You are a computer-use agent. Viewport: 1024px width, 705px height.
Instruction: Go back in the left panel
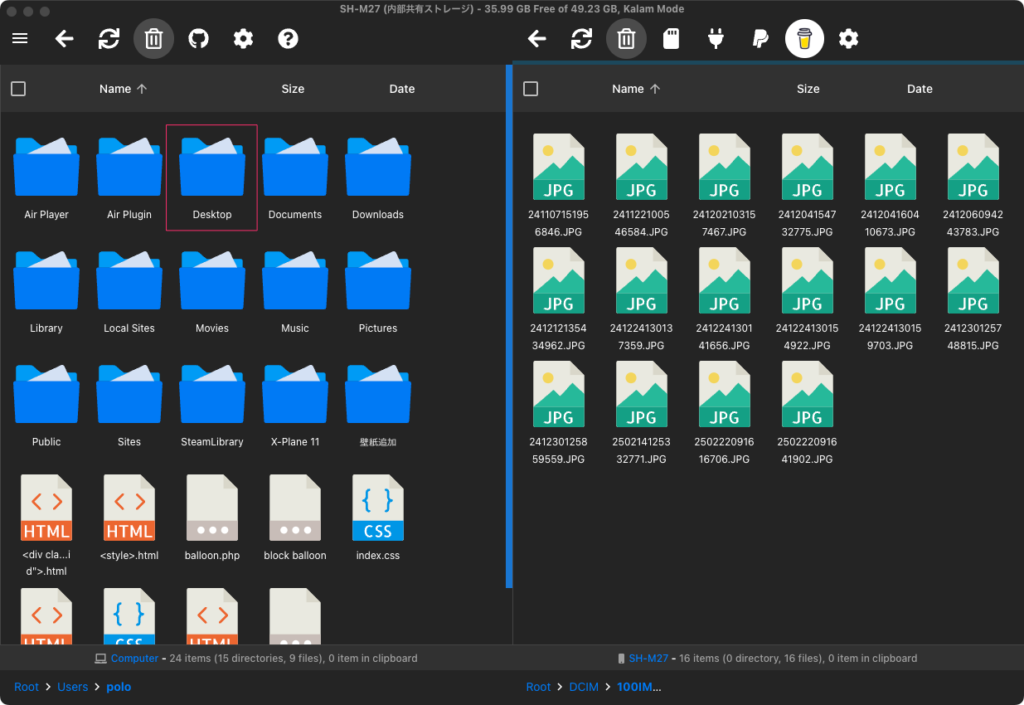click(x=65, y=39)
